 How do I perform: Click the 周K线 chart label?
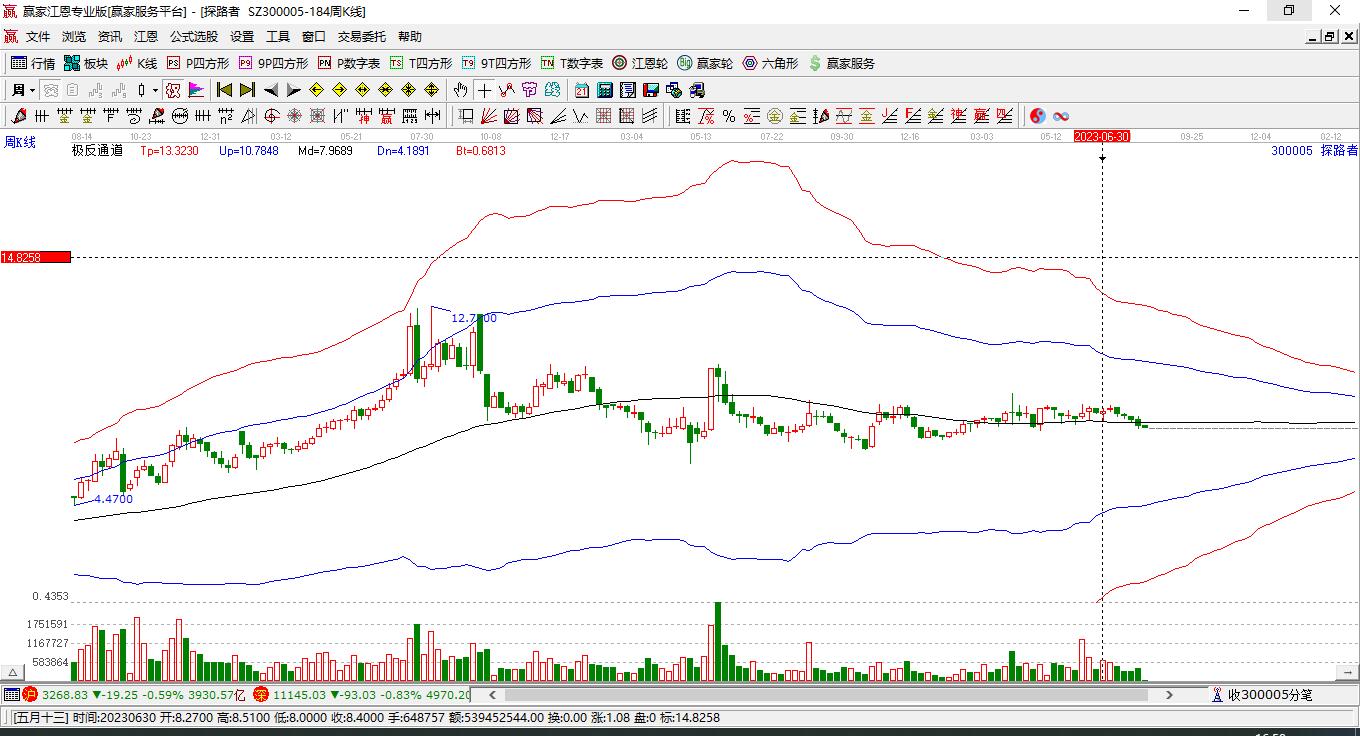pos(20,142)
